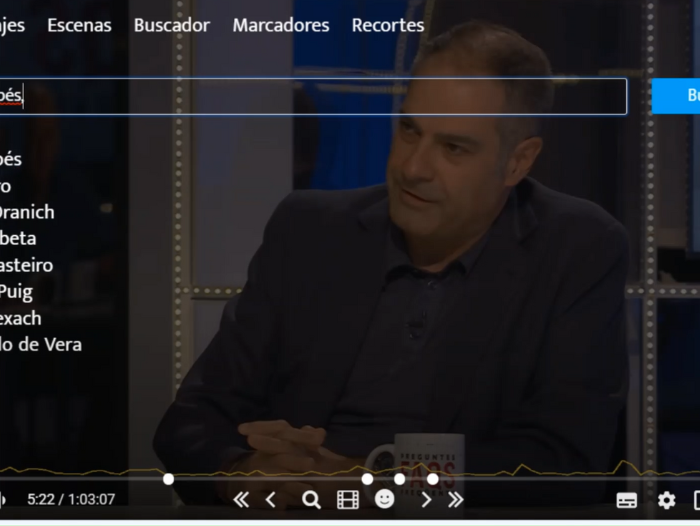Click the double-right forward arrows
This screenshot has height=526, width=700.
pyautogui.click(x=455, y=500)
